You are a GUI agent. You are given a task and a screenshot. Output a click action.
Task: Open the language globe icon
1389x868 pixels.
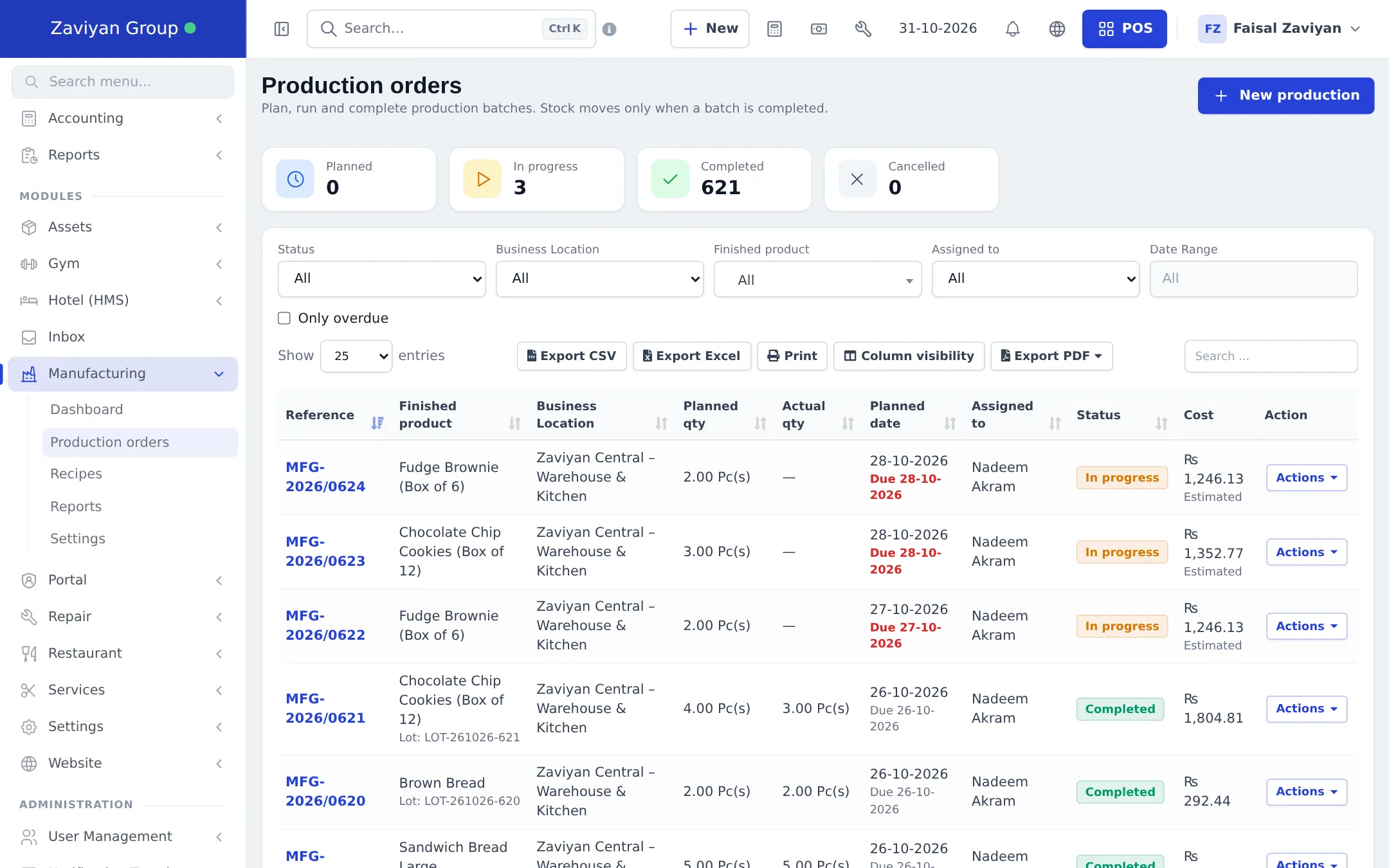pos(1057,29)
